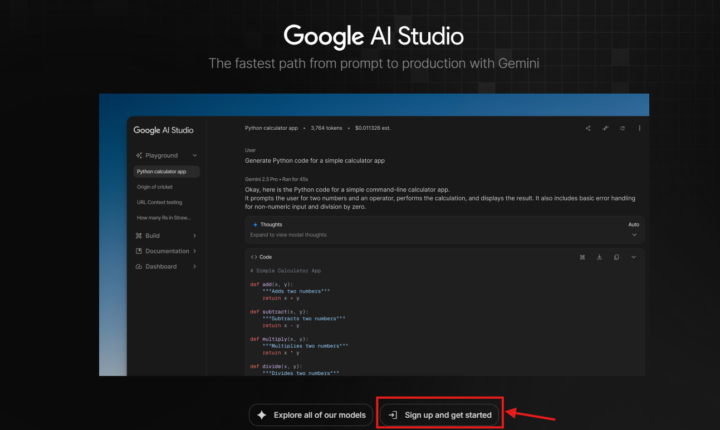Click the Playground sparkle icon in sidebar

click(139, 155)
